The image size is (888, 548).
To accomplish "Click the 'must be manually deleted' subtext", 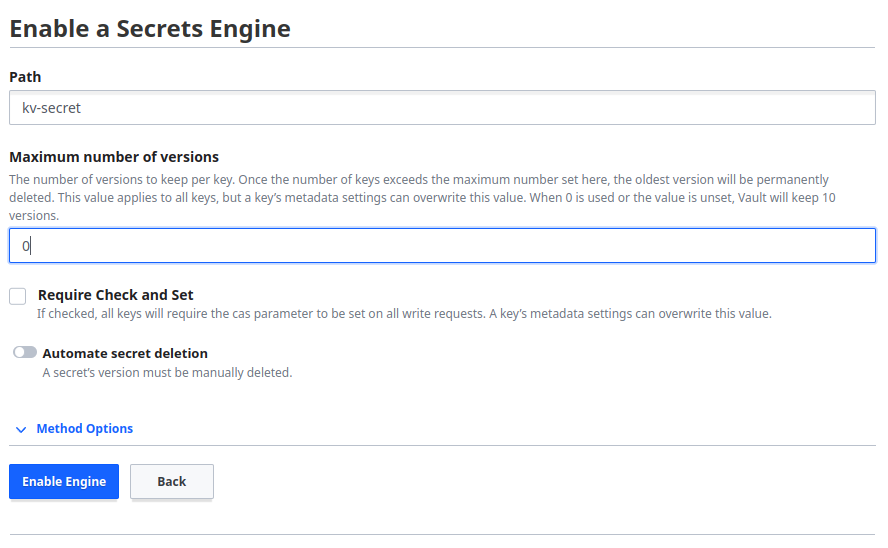I will tap(167, 373).
